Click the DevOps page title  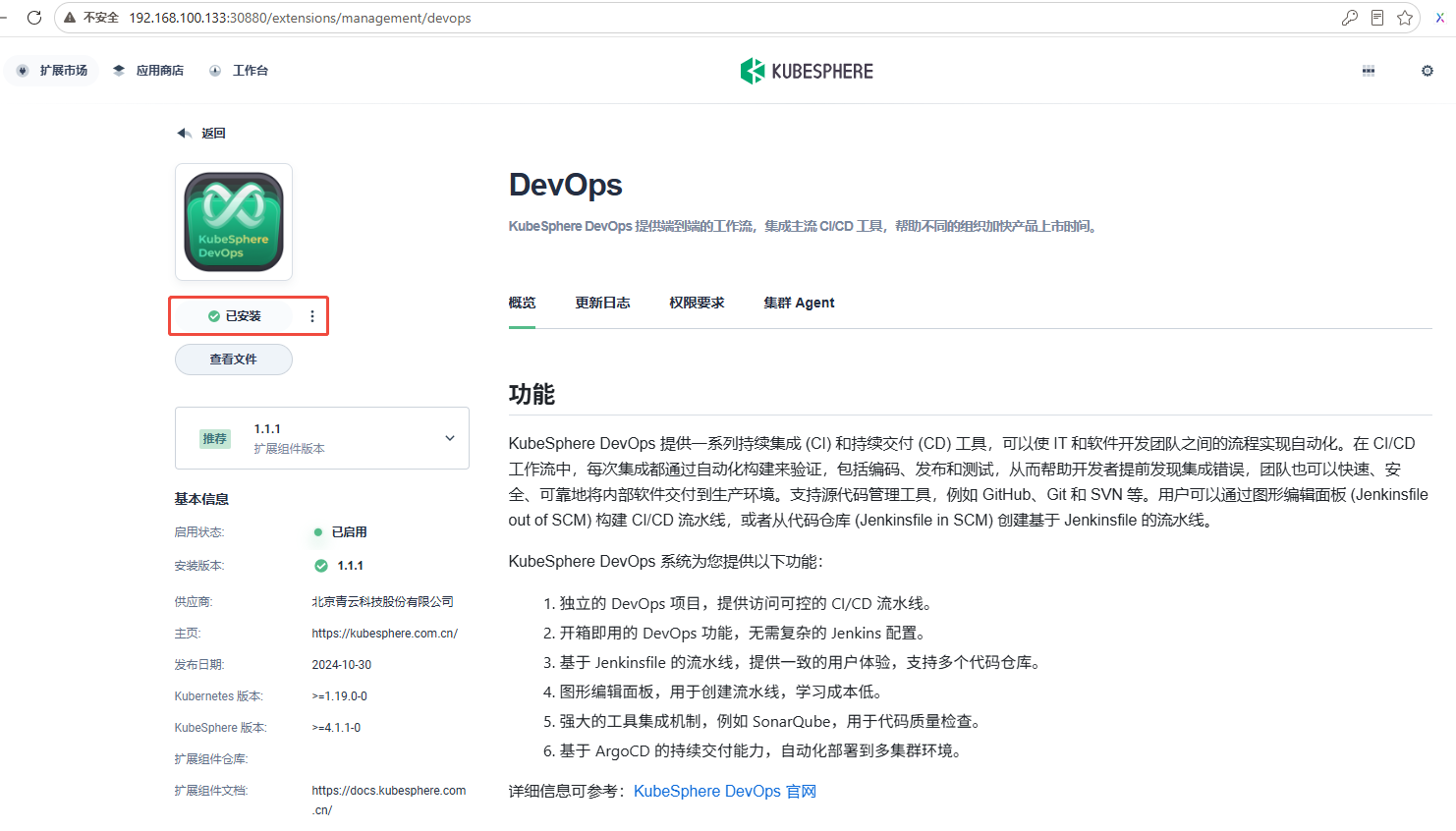coord(566,185)
